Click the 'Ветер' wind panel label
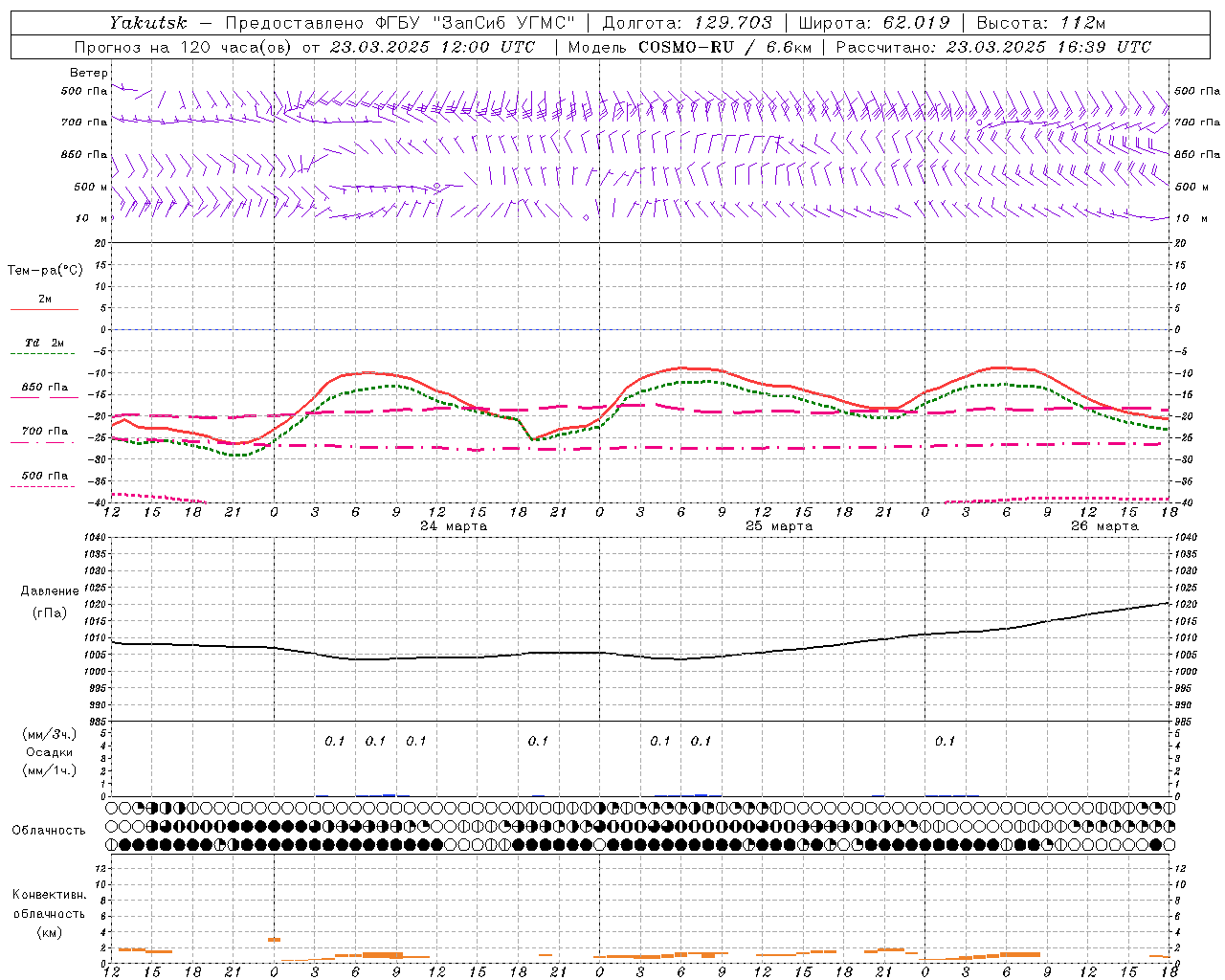 (89, 73)
